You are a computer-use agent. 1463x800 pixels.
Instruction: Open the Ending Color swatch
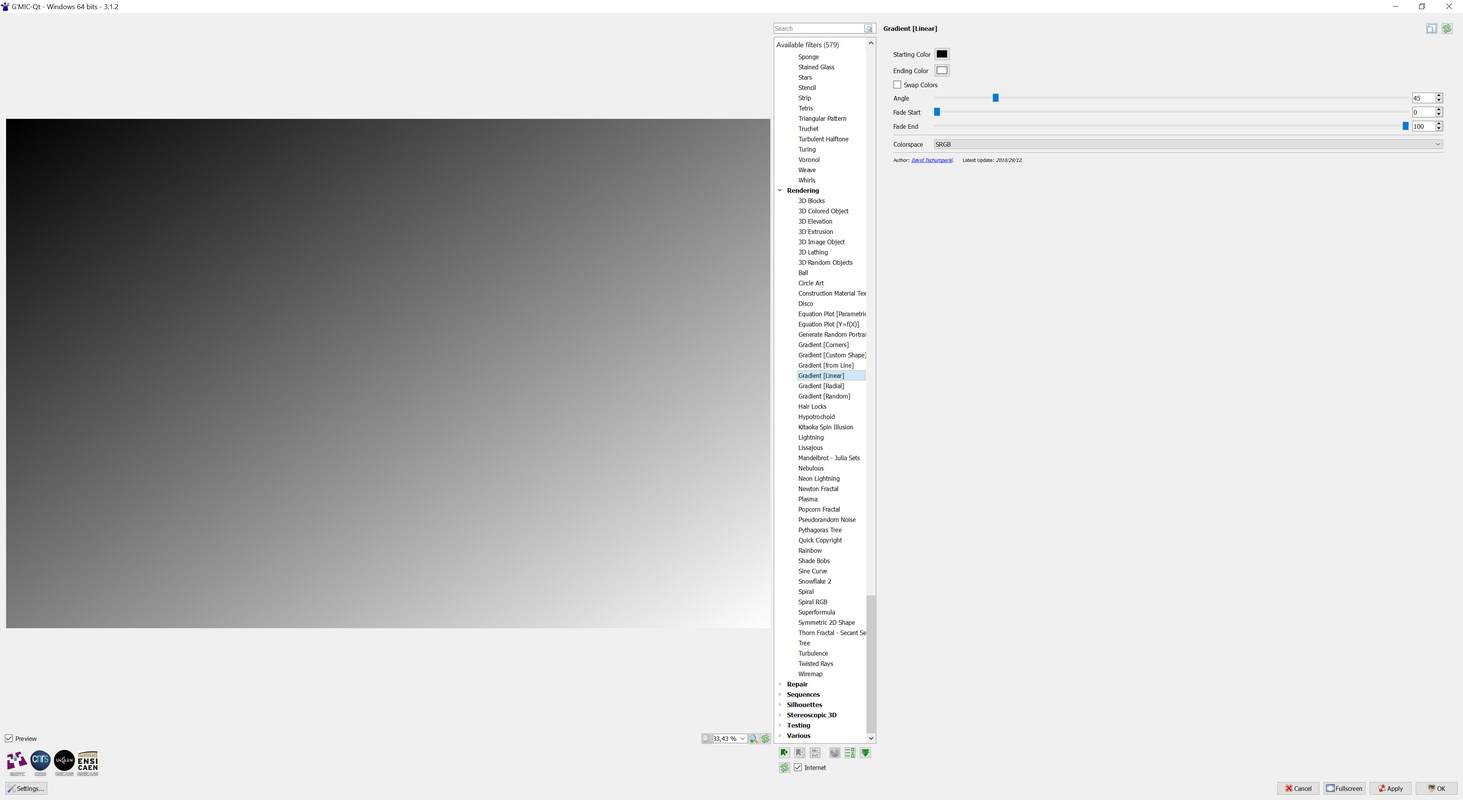tap(942, 70)
